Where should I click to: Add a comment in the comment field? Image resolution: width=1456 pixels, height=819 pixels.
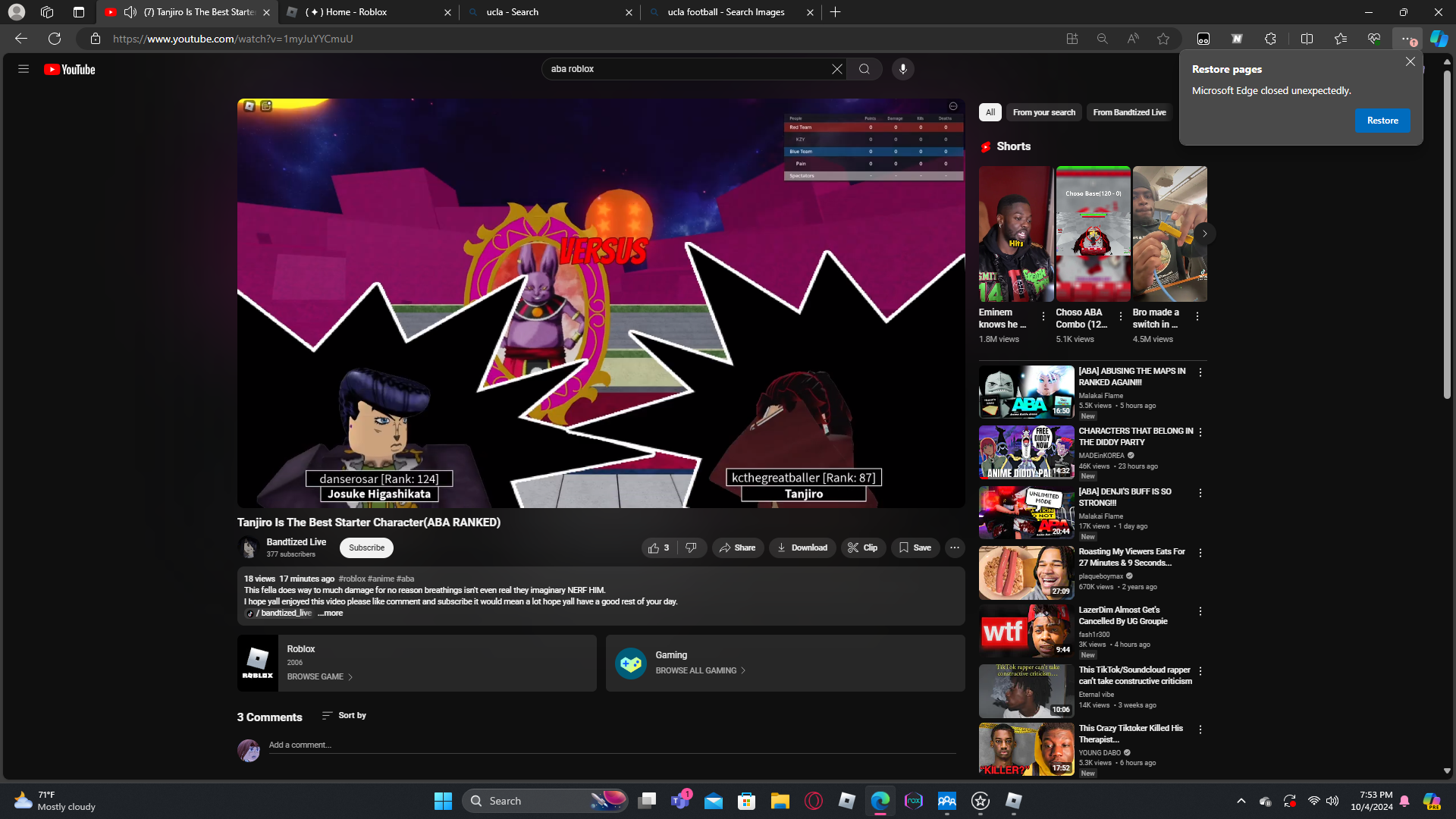click(612, 745)
